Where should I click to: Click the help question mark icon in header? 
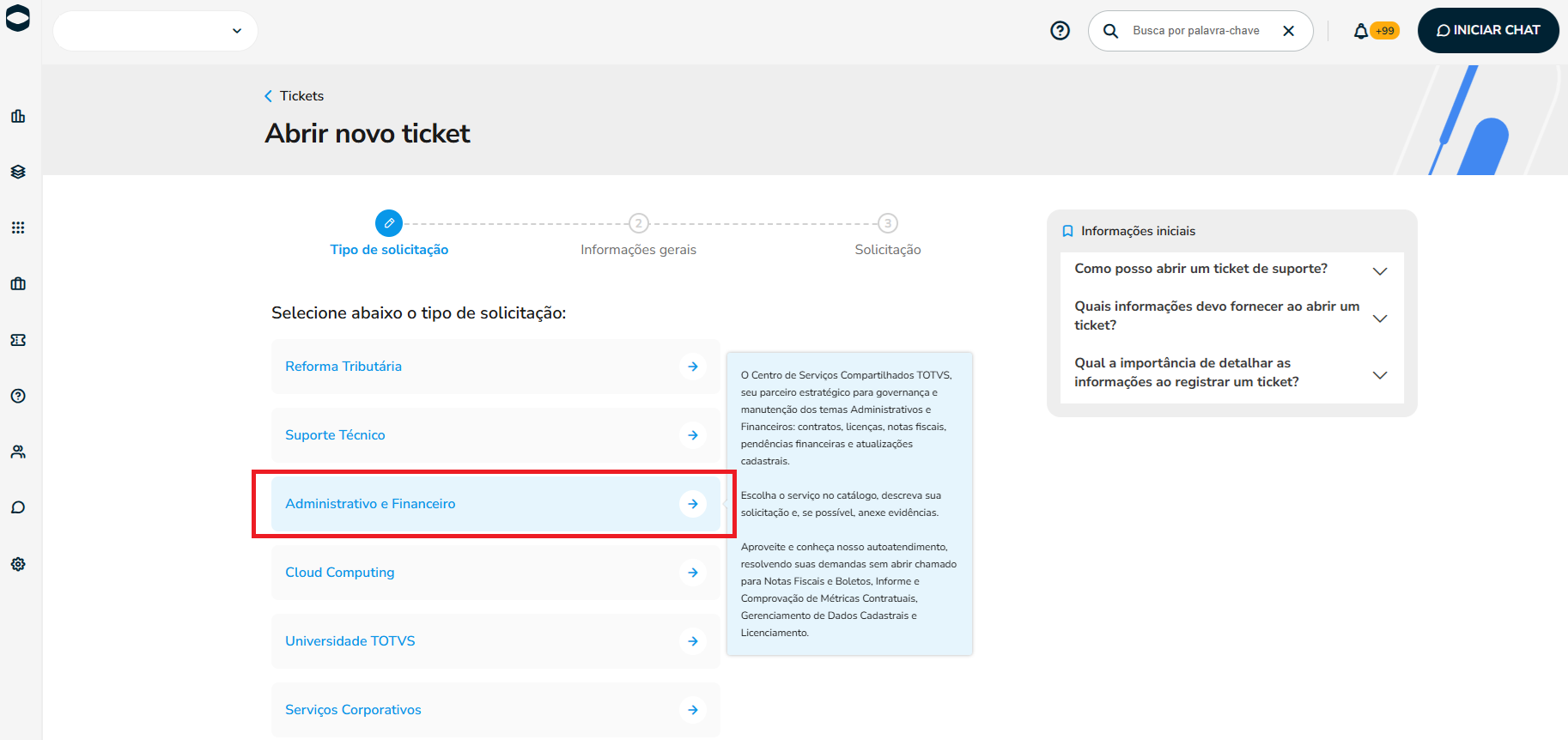(x=1061, y=31)
